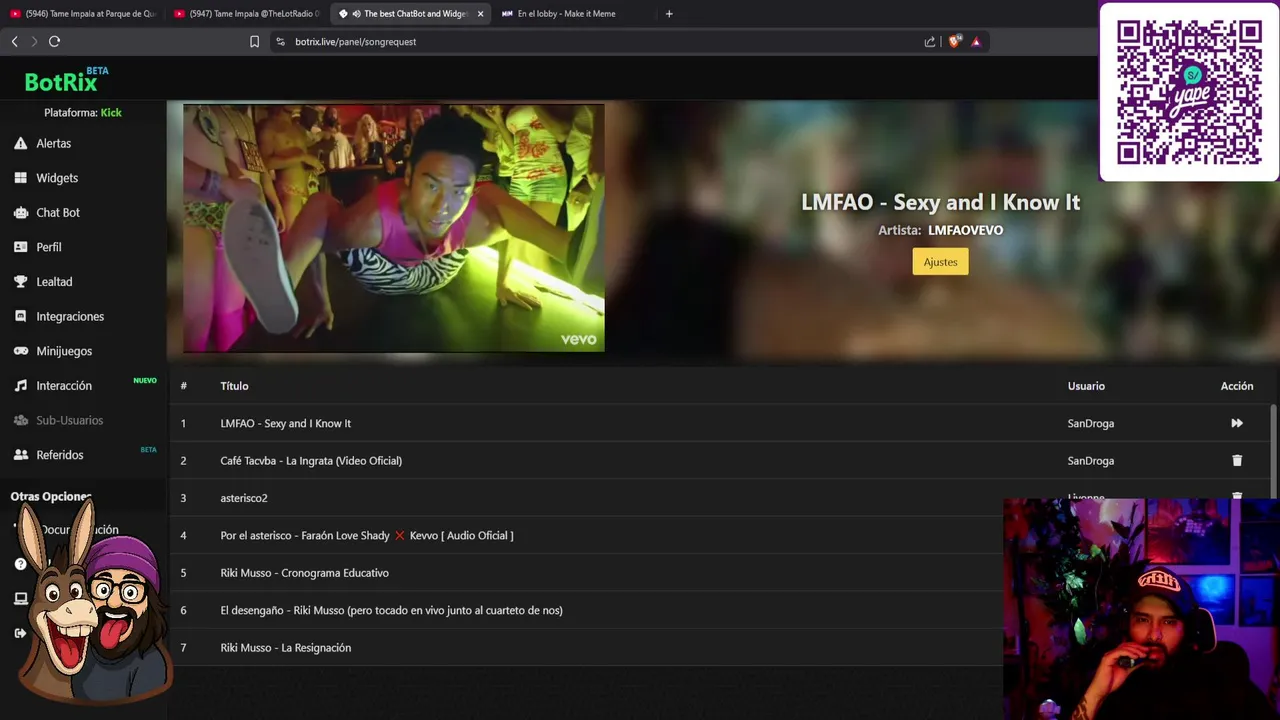This screenshot has height=720, width=1280.
Task: Open Brave Shields lion icon
Action: pyautogui.click(x=954, y=41)
